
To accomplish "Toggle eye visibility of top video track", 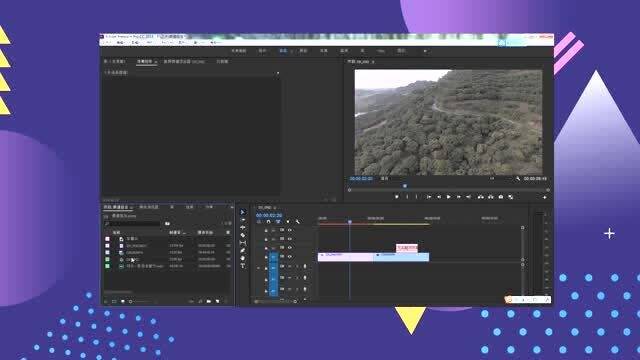I will pos(290,230).
